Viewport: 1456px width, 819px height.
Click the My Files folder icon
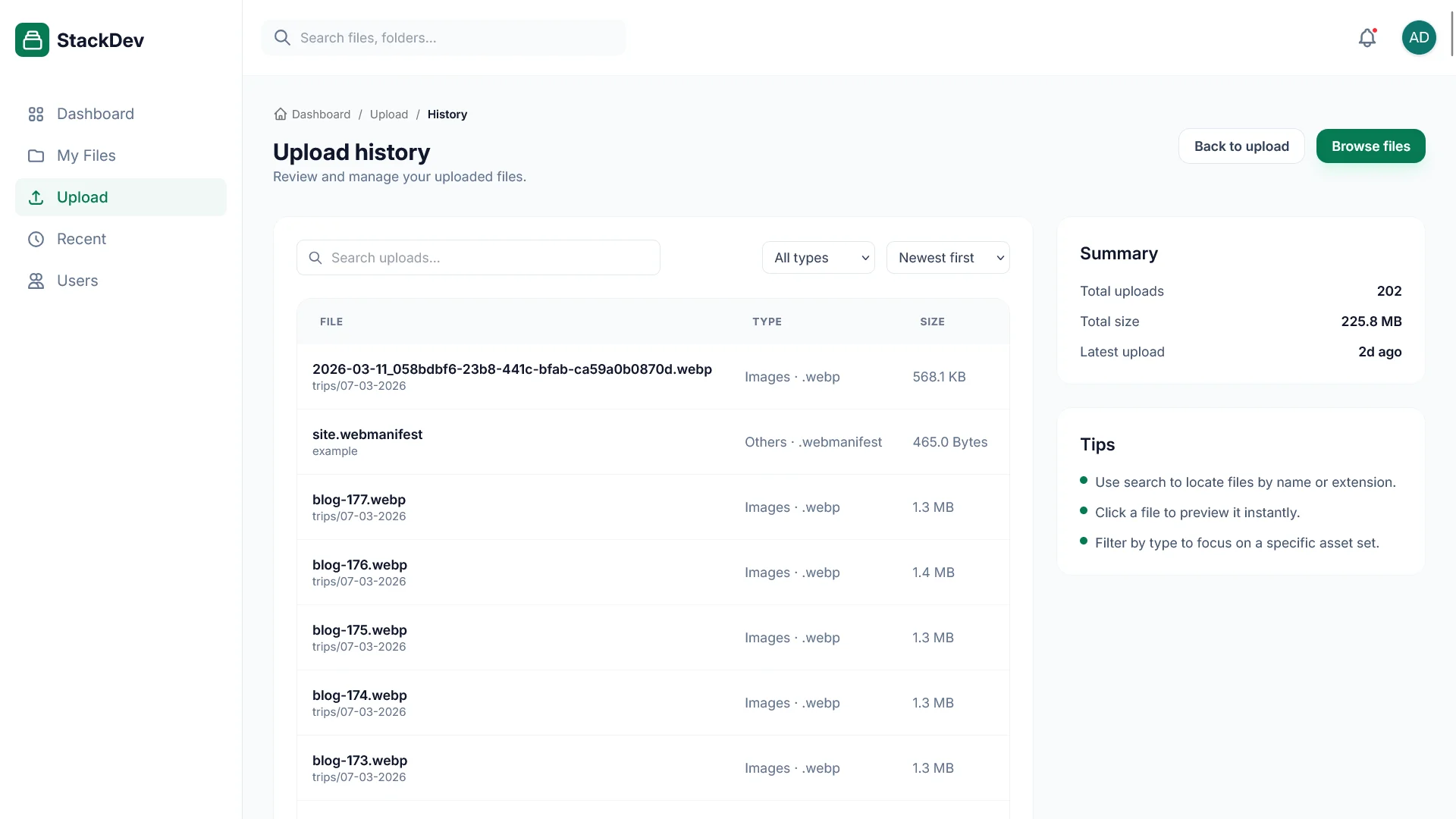[36, 155]
